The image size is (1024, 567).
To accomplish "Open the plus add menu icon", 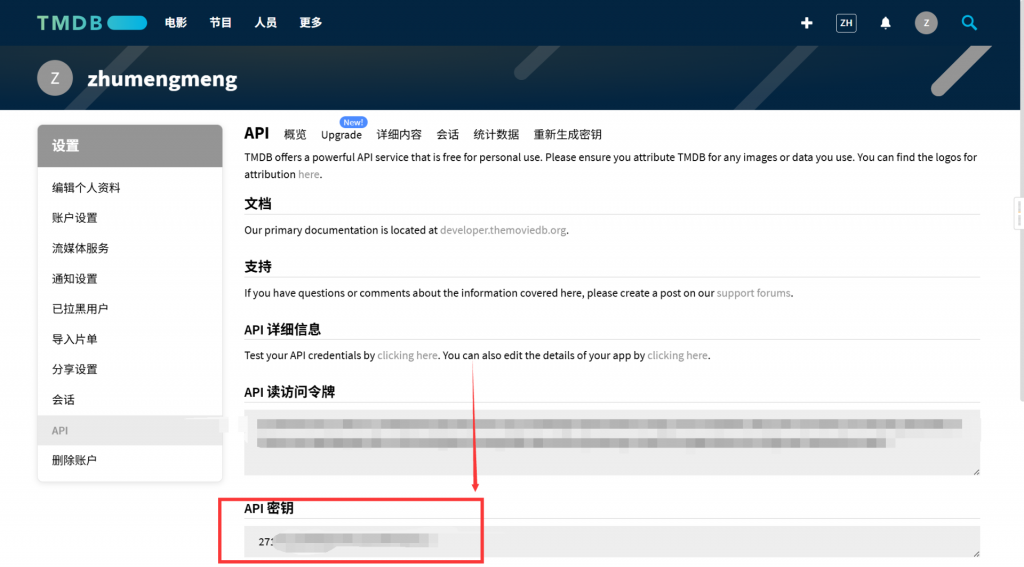I will (x=807, y=23).
